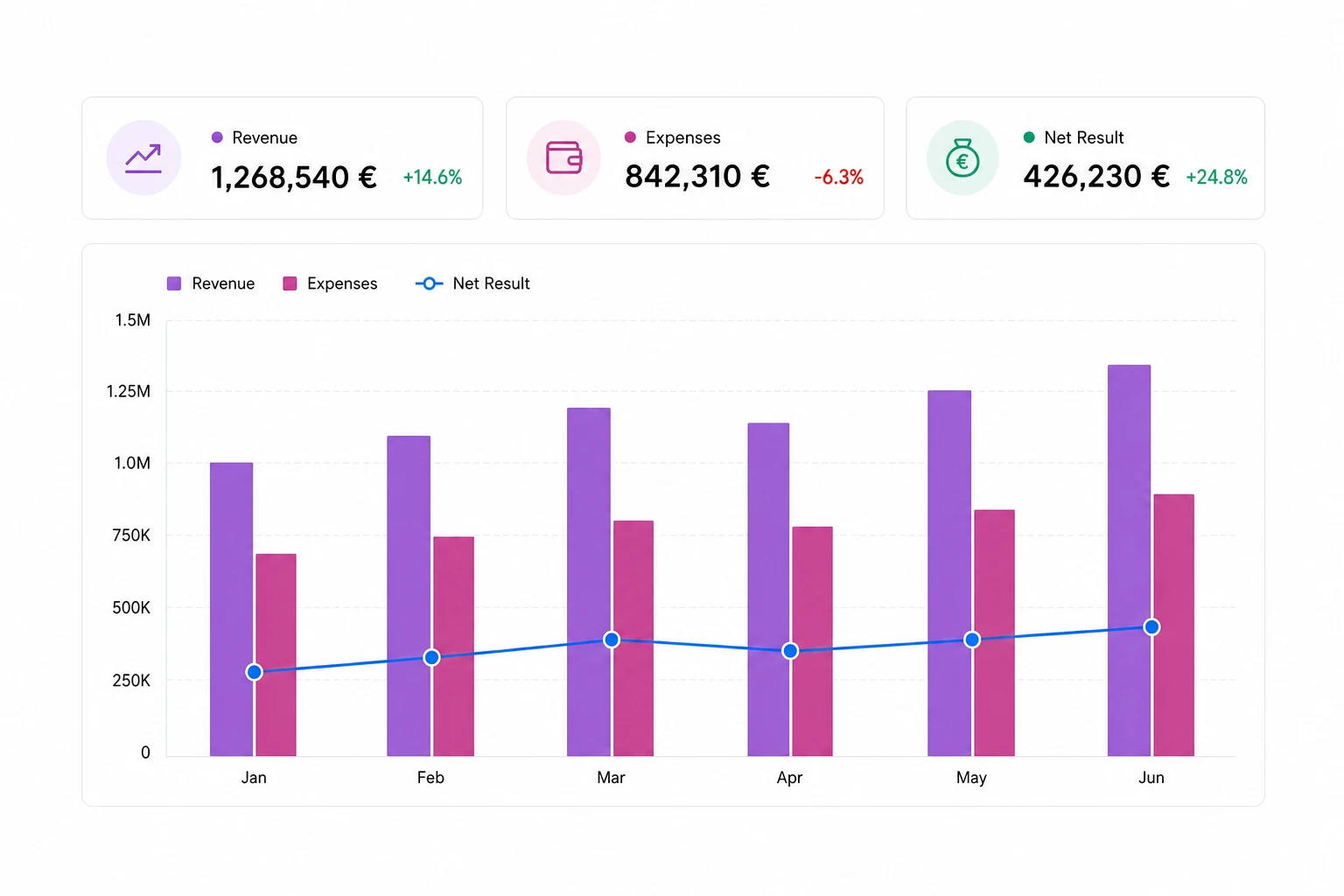Select the March Net Result data point
1344x896 pixels.
coord(612,640)
